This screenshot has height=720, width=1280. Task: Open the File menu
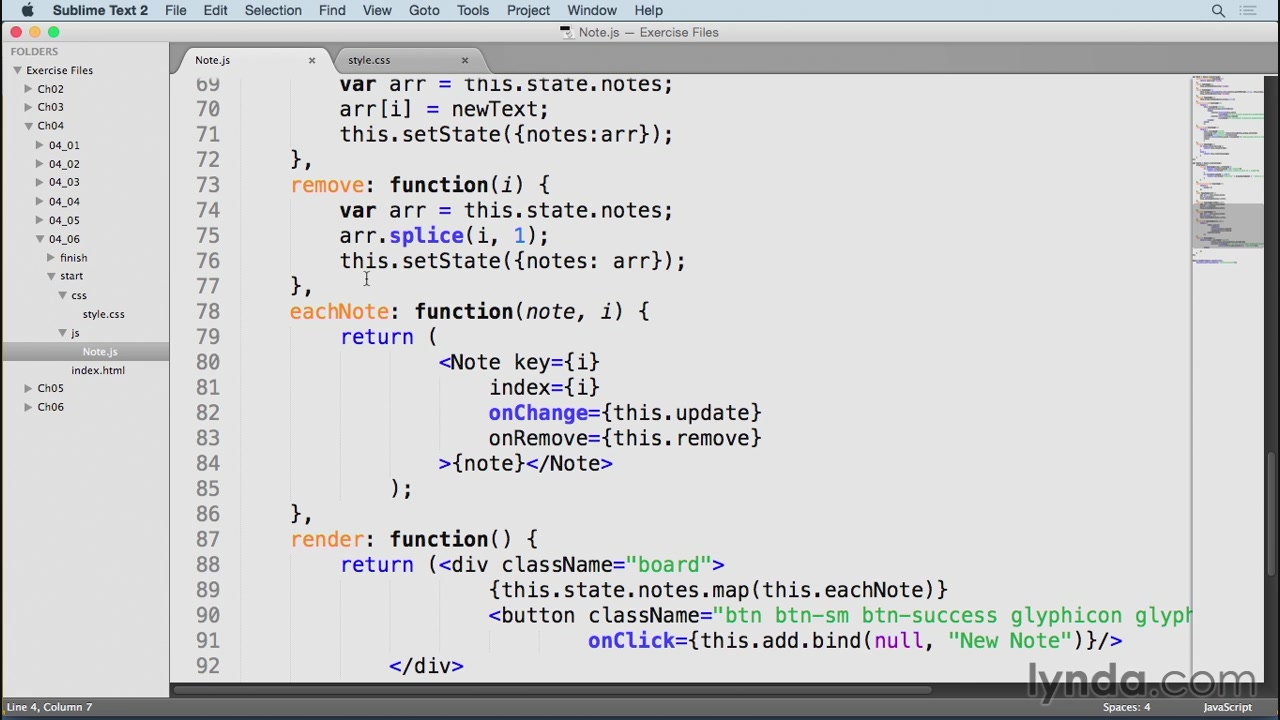(175, 10)
